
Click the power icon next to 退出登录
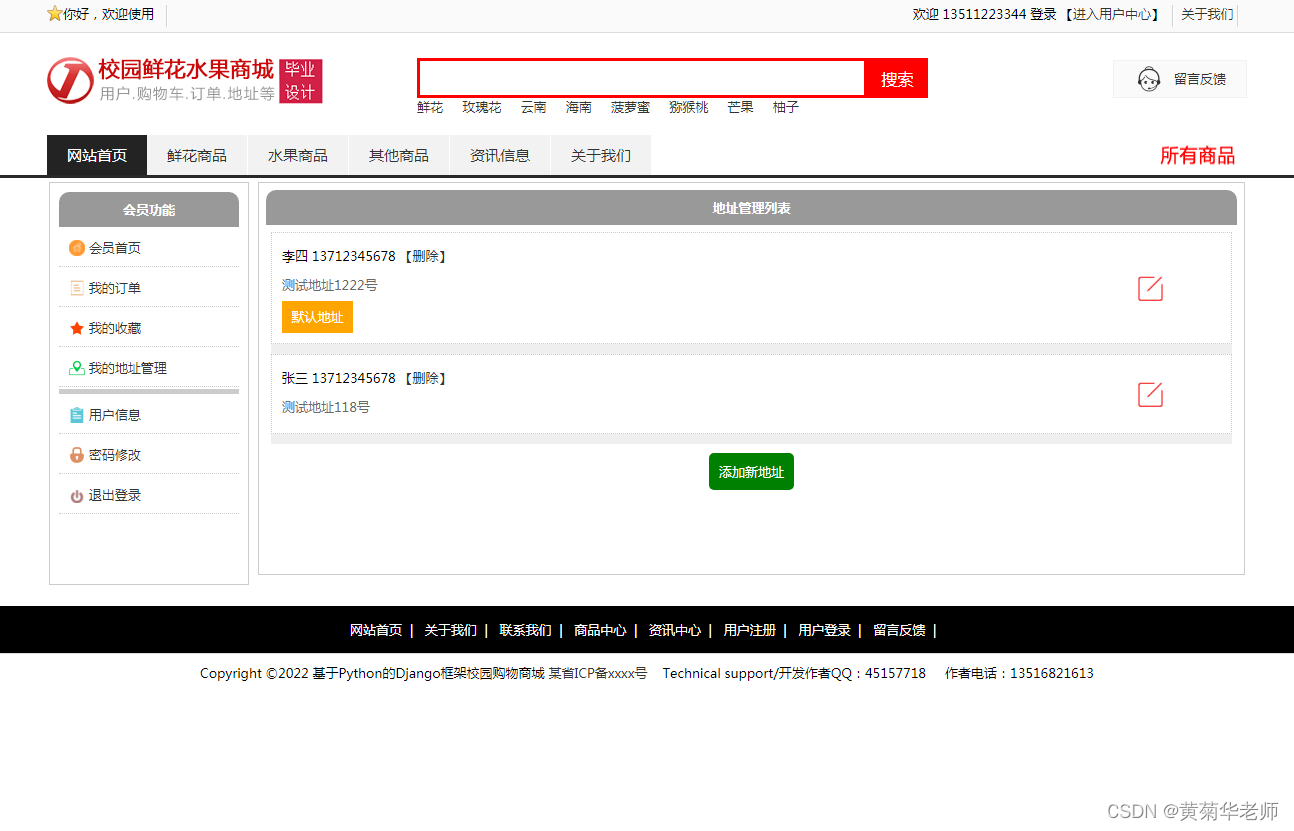[x=77, y=494]
